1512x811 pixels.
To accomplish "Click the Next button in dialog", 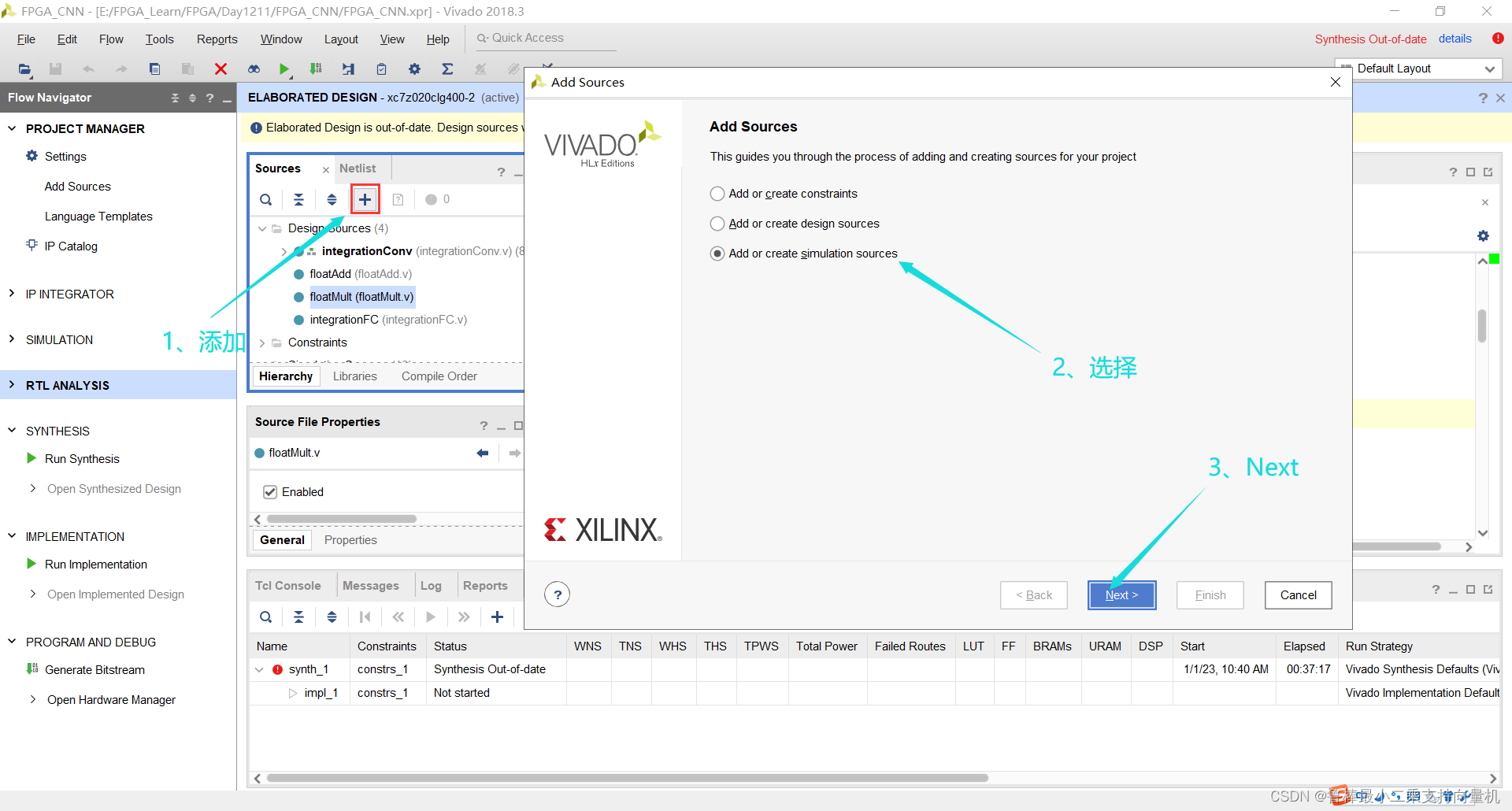I will point(1121,595).
